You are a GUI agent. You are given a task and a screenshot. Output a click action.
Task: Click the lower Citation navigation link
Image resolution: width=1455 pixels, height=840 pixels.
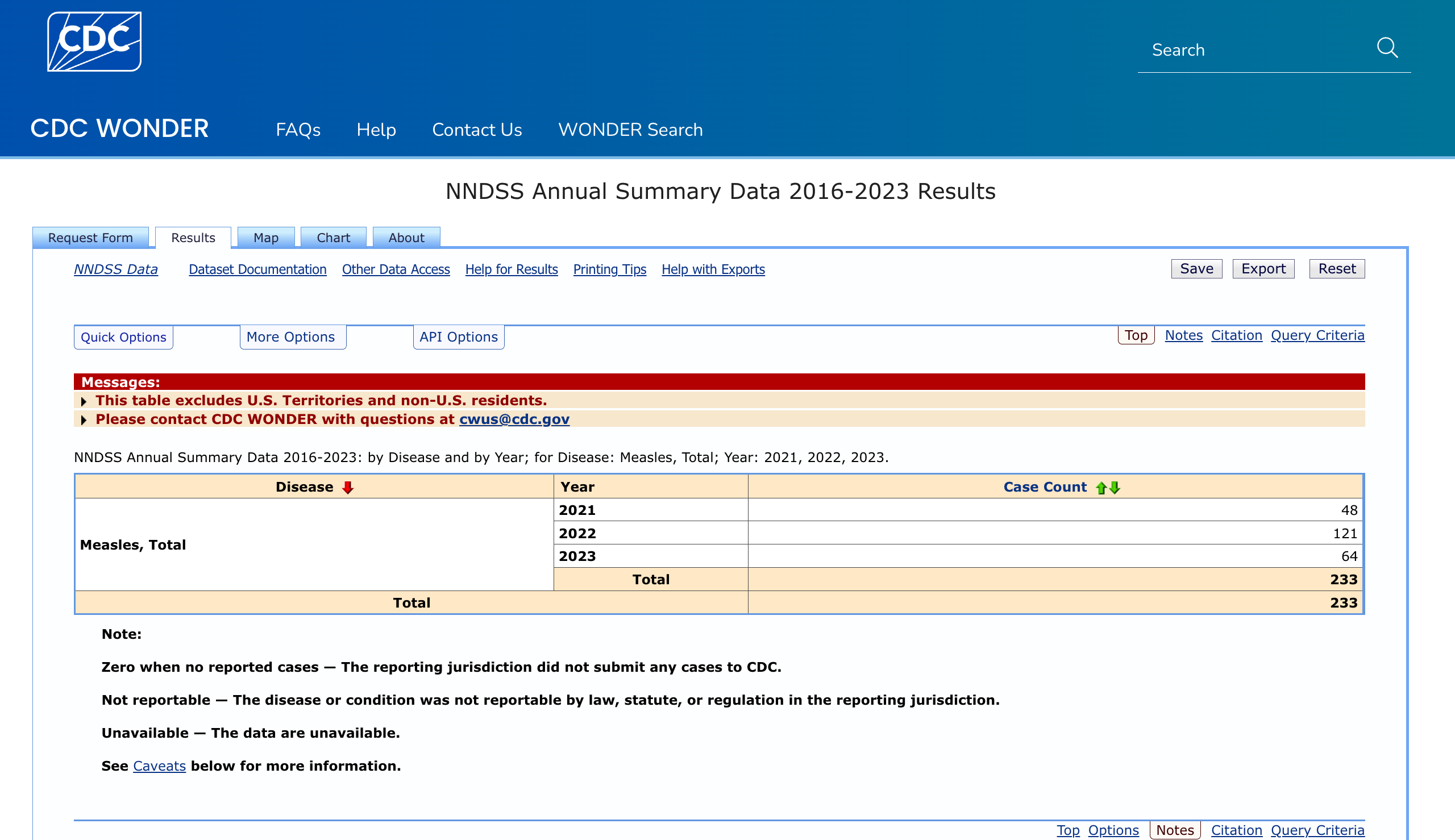[1236, 830]
